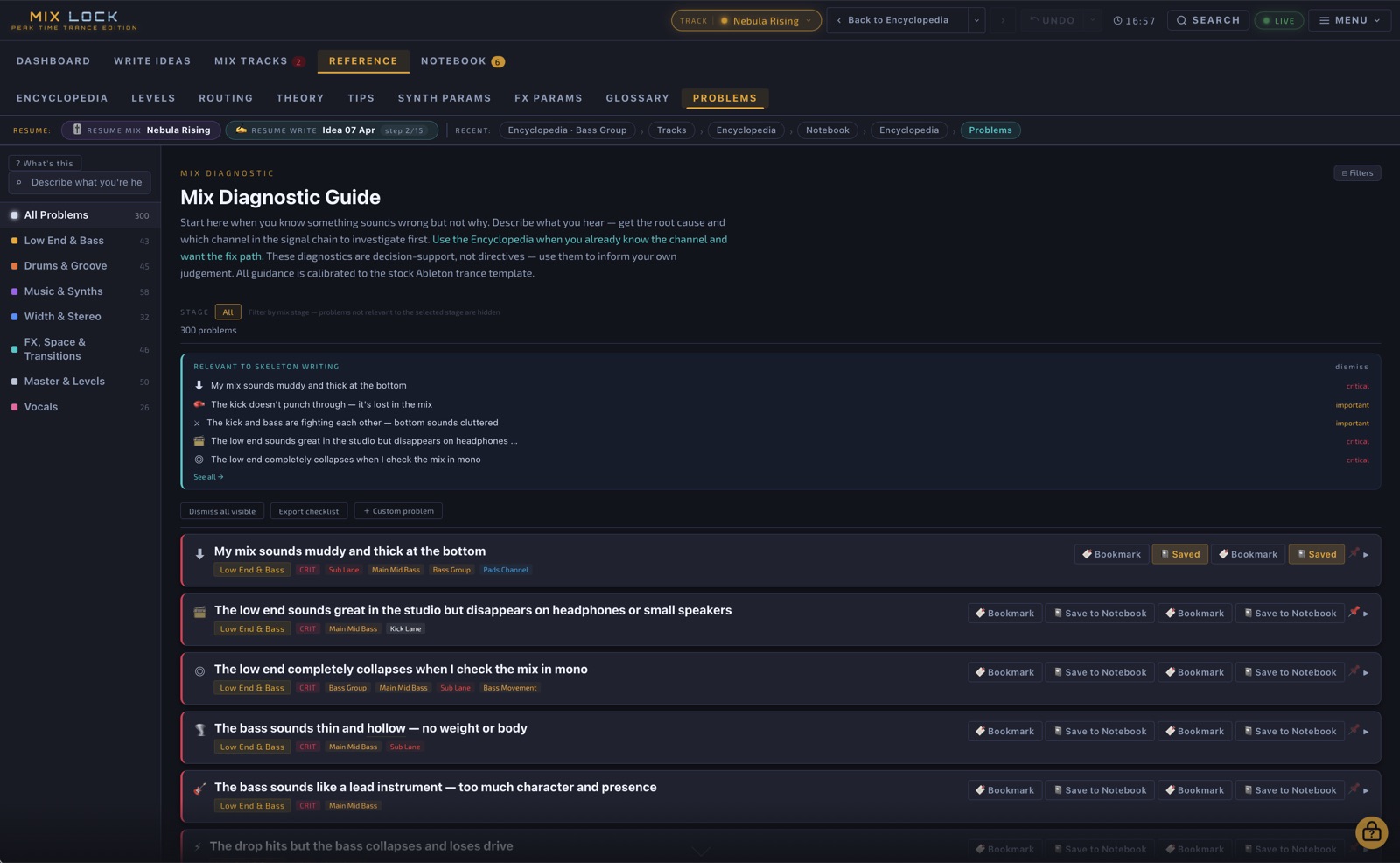This screenshot has width=1400, height=863.
Task: Expand the 'disappears on headphones' card
Action: (1366, 614)
